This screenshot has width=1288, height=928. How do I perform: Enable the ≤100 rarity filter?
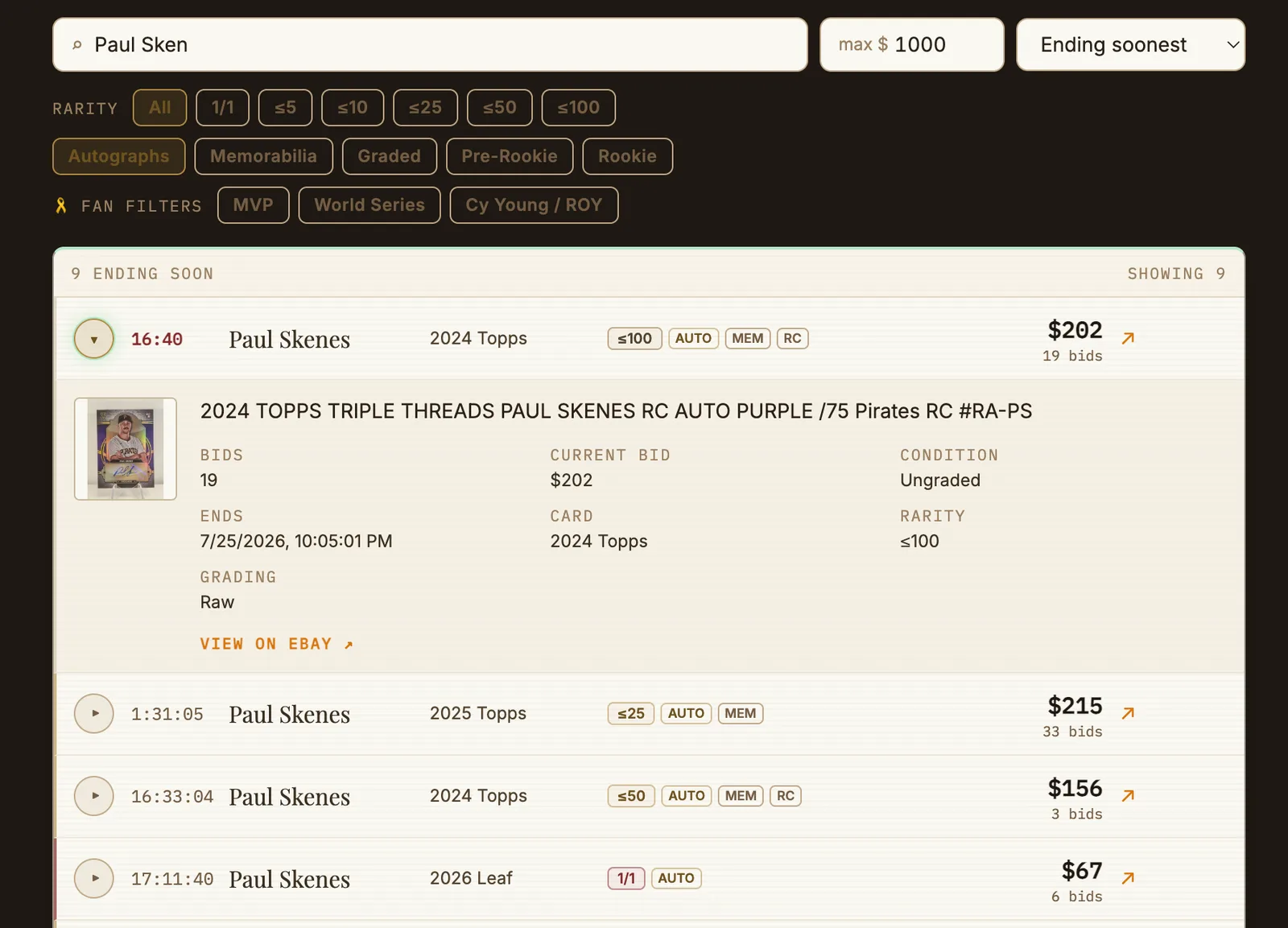point(579,108)
